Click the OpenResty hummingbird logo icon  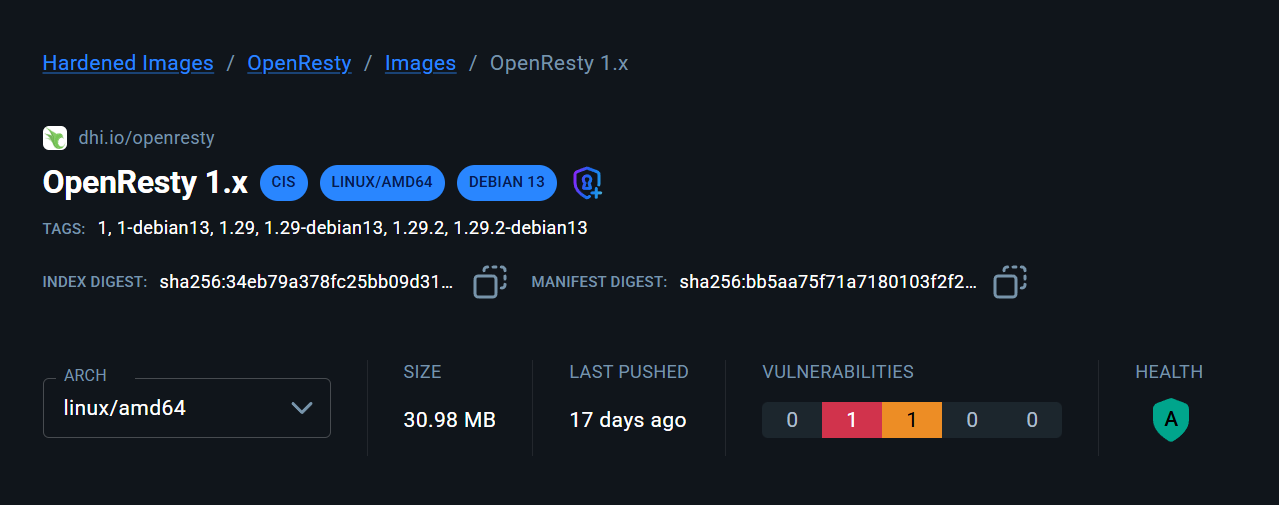pyautogui.click(x=54, y=138)
